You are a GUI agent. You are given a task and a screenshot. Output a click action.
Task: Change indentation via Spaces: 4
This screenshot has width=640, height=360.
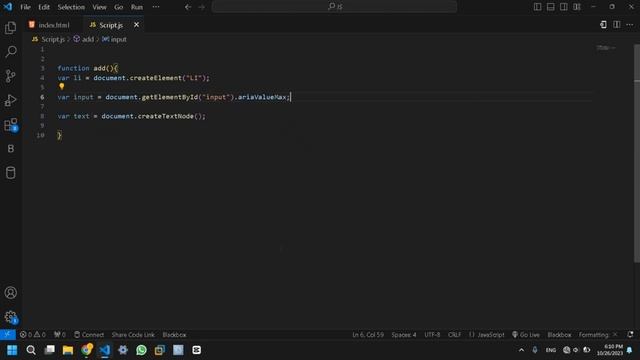pos(404,335)
